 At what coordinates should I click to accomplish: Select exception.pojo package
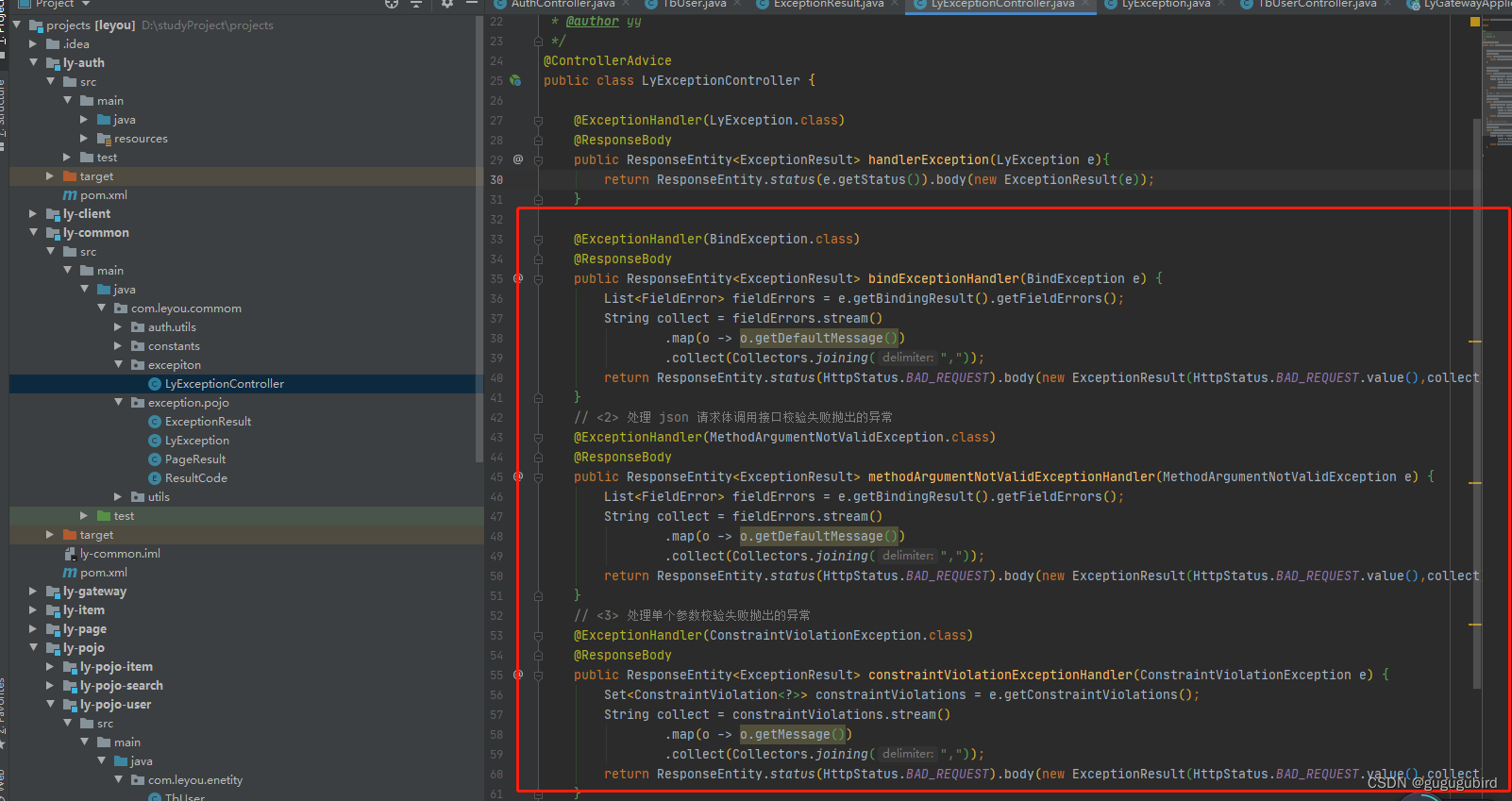(x=189, y=403)
